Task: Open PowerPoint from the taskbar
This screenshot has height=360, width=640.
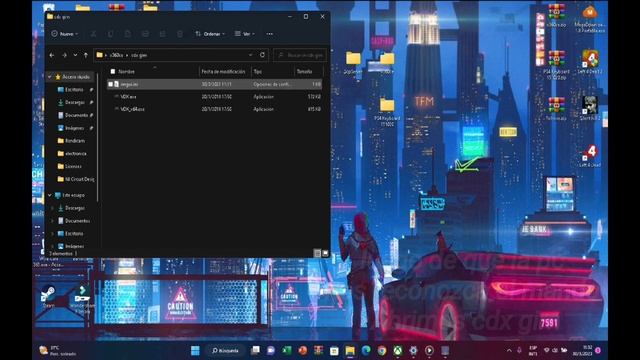Action: tap(302, 350)
